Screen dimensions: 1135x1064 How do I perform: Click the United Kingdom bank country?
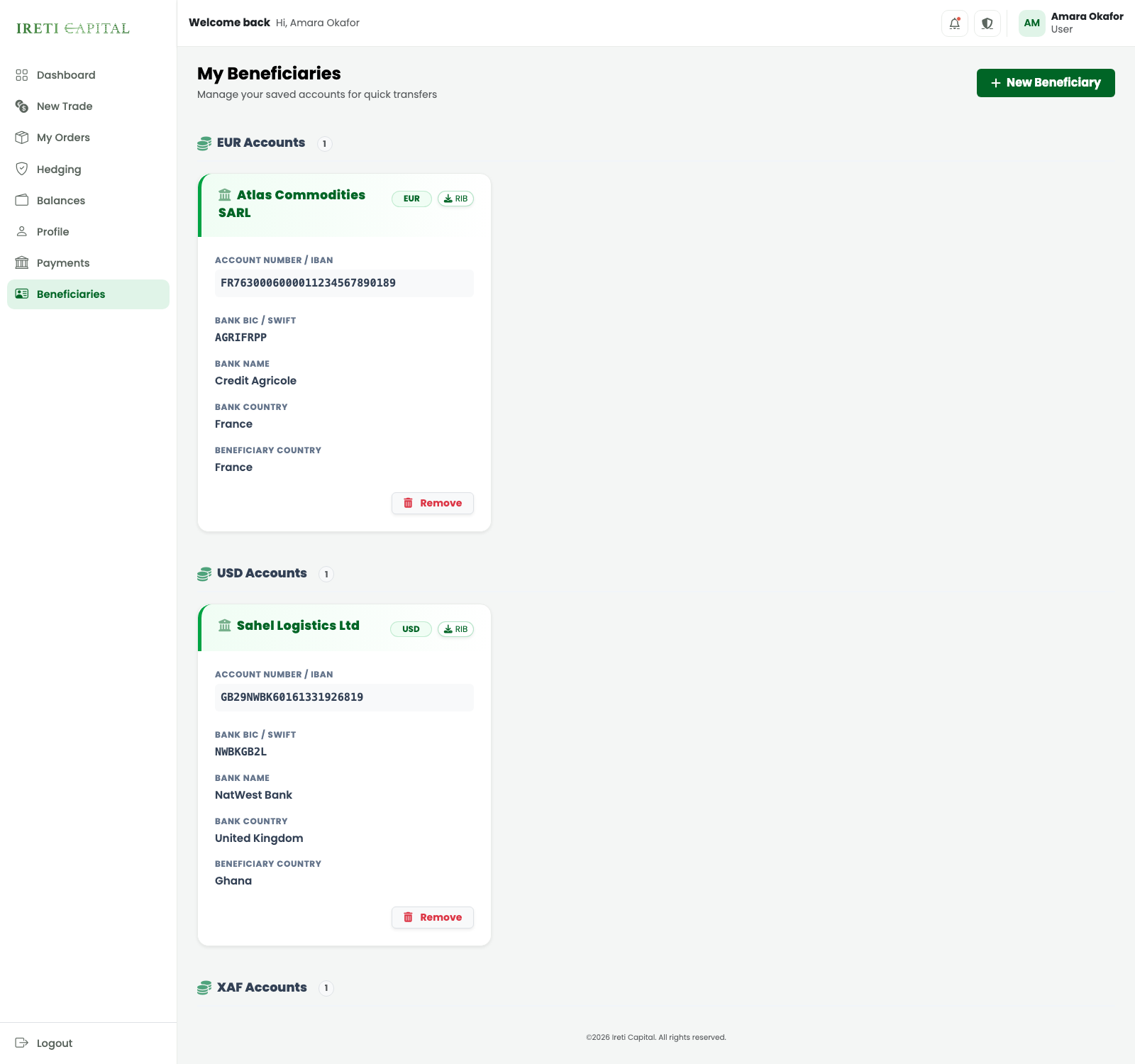tap(259, 838)
